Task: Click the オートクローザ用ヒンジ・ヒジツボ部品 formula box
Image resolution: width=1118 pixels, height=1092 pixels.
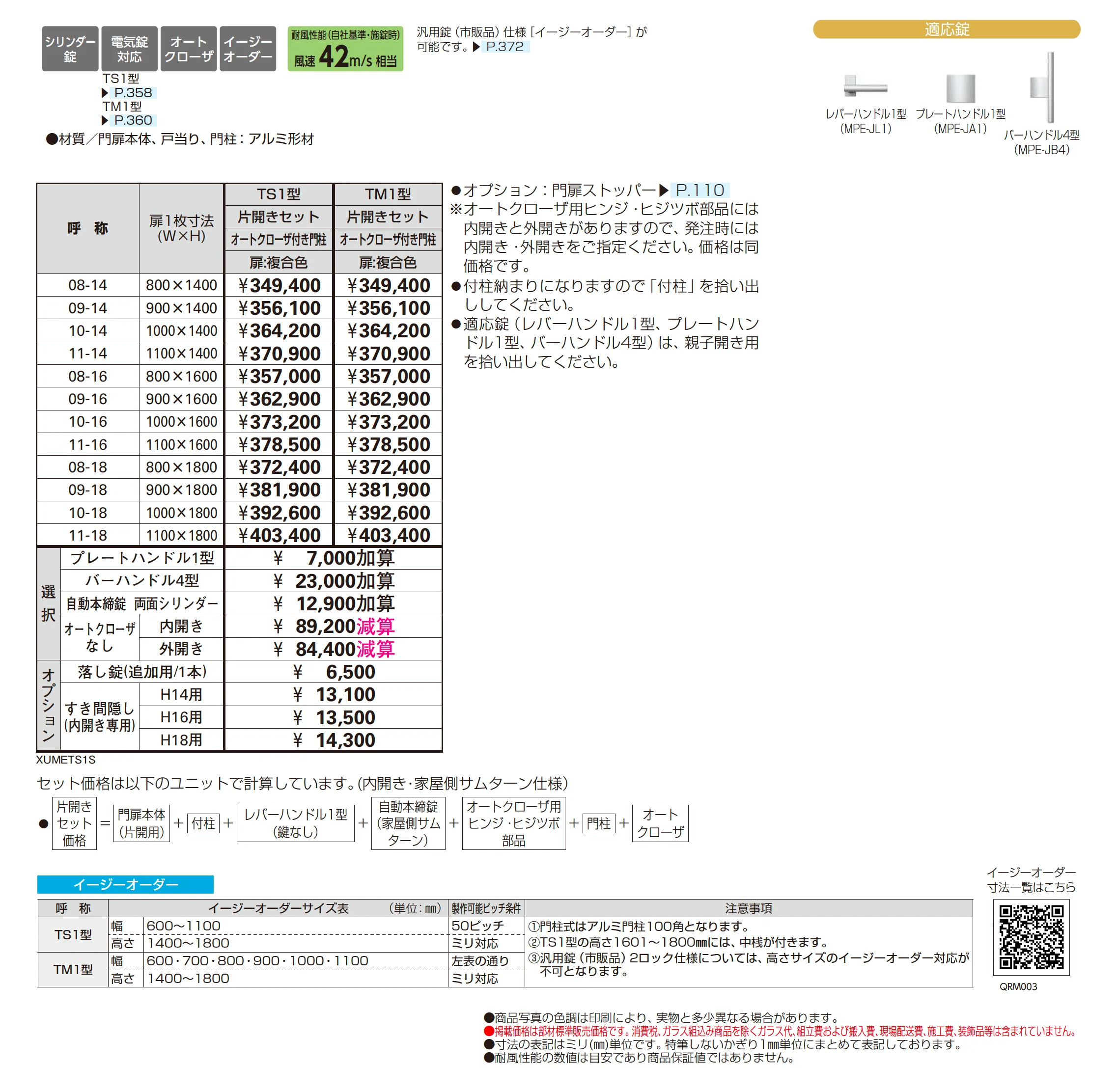Action: coord(513,823)
